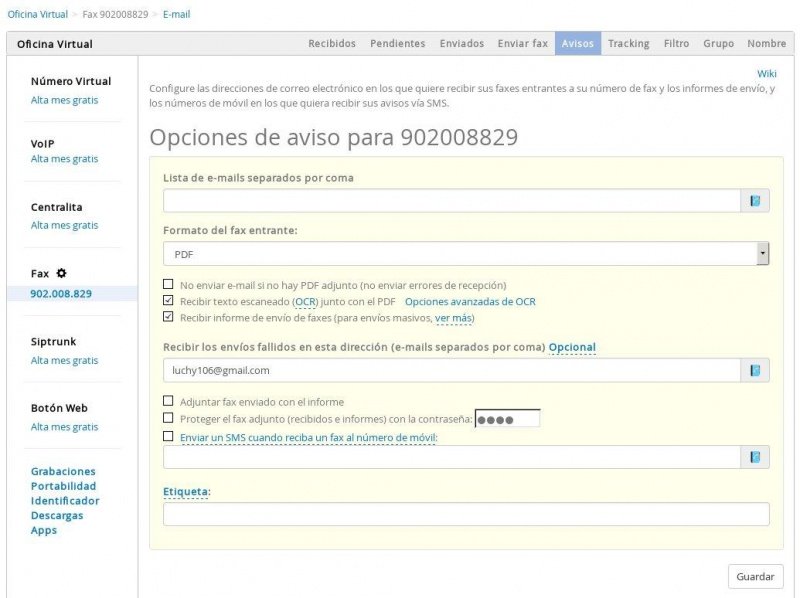The width and height of the screenshot is (800, 598).
Task: Check 'Adjuntar fax enviado con el informe'
Action: (x=168, y=401)
